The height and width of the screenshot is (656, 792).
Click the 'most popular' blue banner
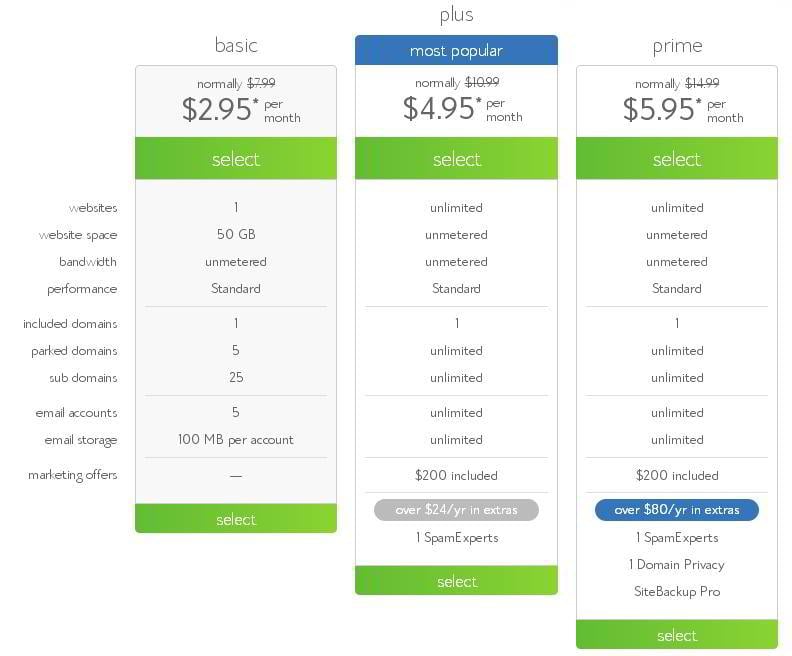[x=456, y=51]
